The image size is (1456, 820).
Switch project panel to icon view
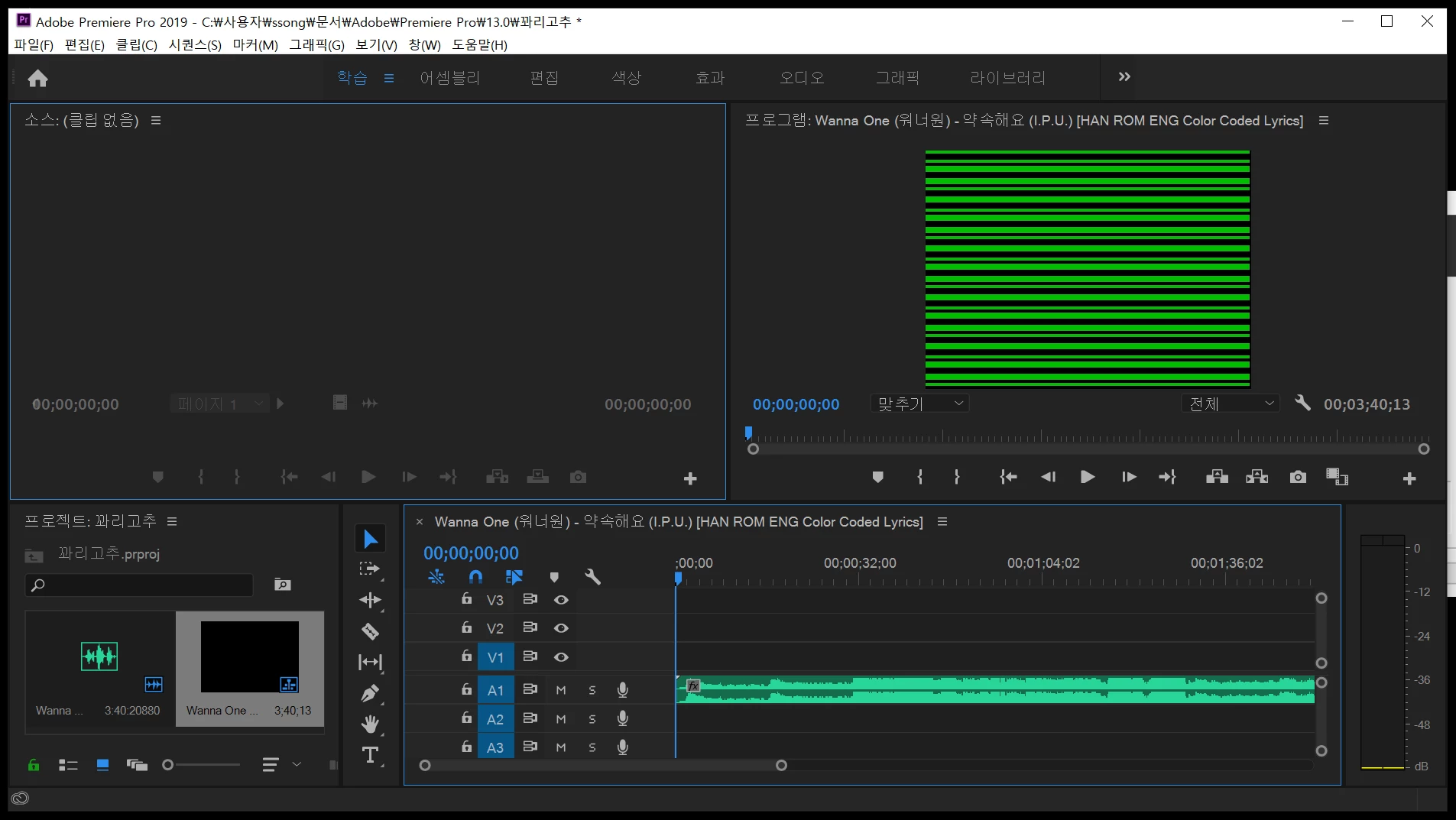[x=102, y=765]
